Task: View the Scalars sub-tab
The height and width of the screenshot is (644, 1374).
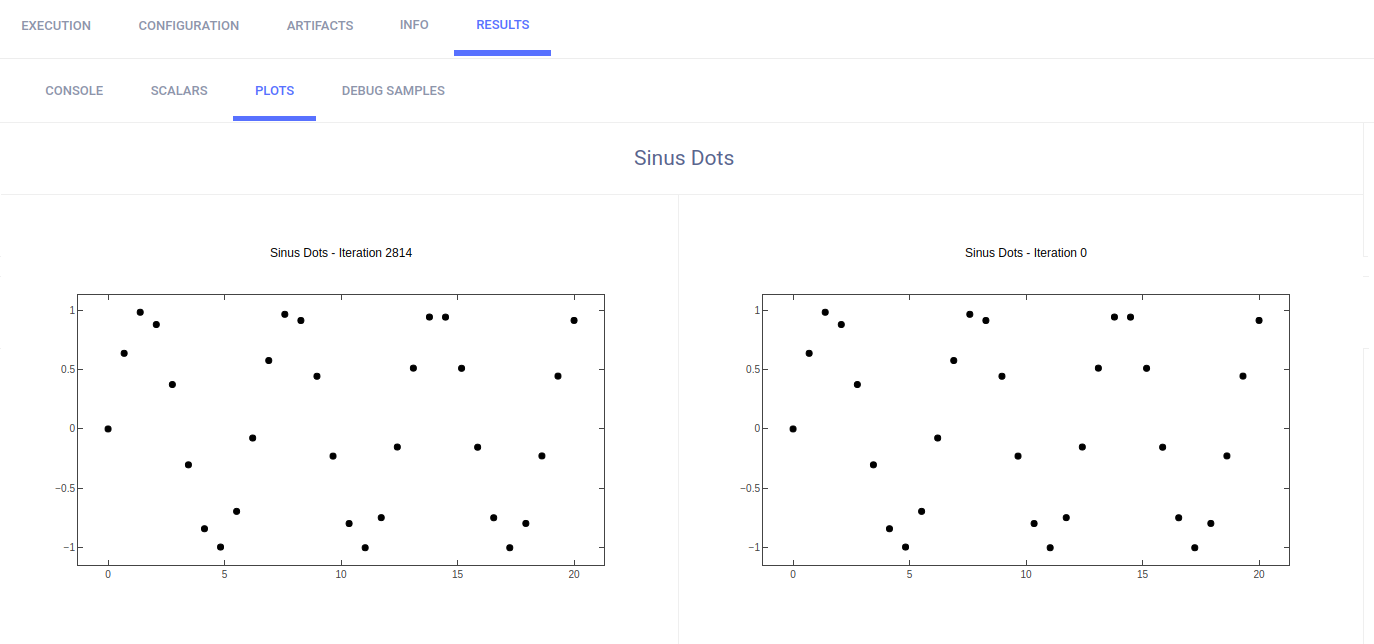Action: coord(179,91)
